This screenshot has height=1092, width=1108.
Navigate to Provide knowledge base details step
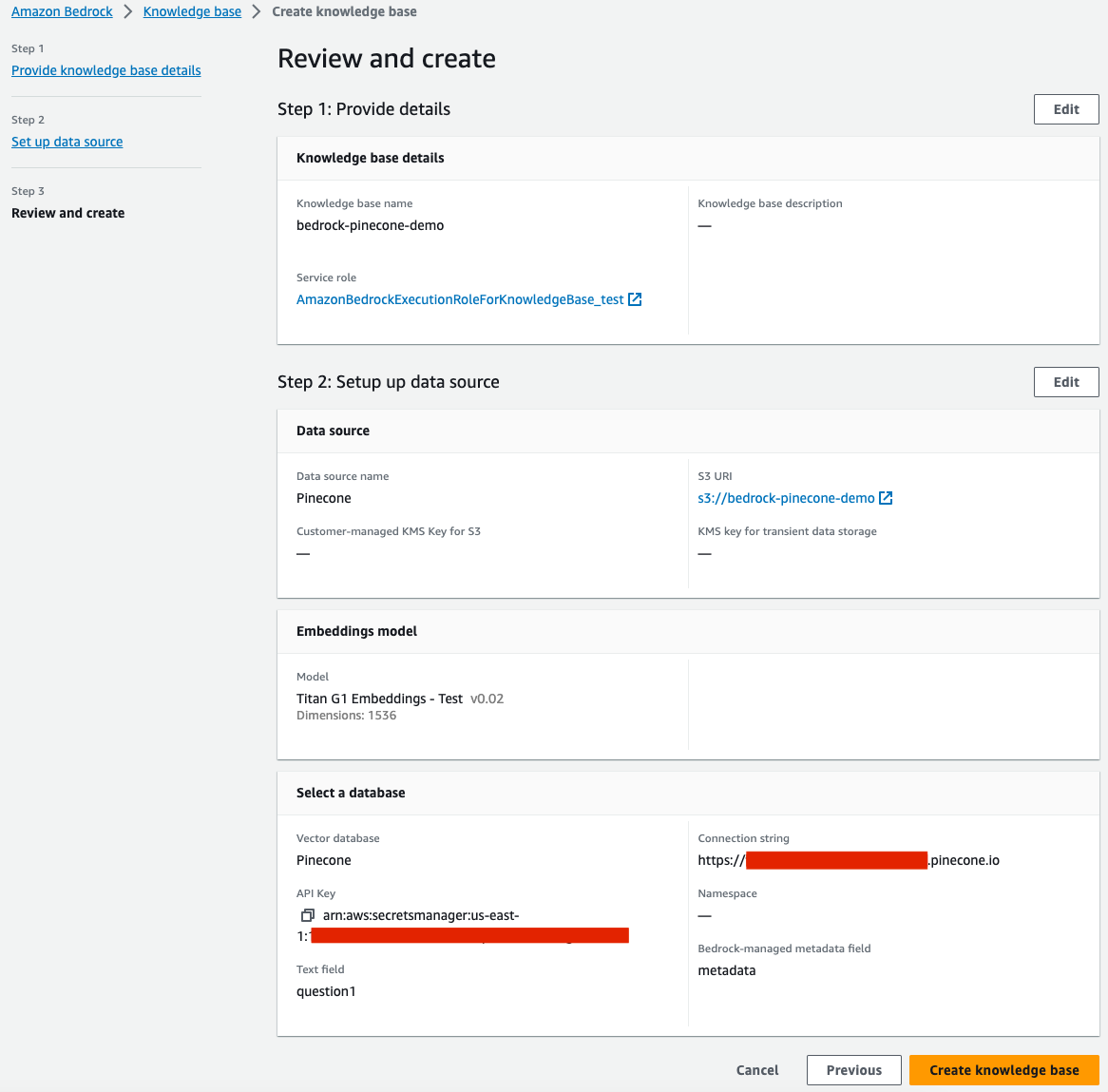point(106,70)
